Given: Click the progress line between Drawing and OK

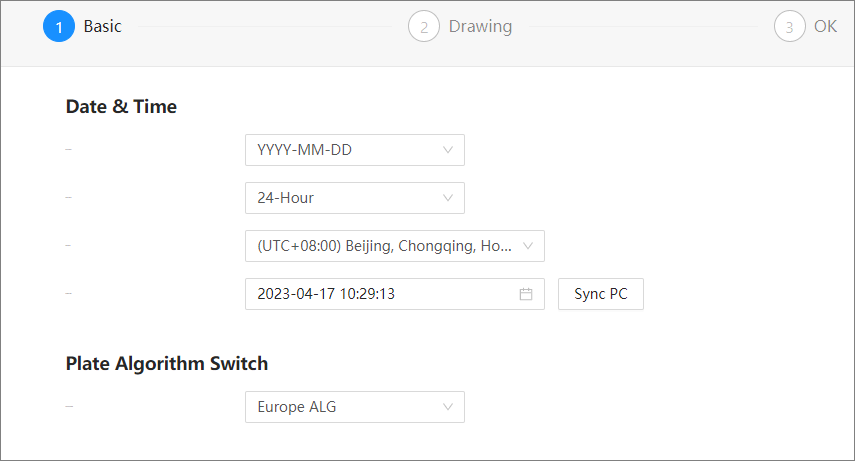Looking at the screenshot, I should coord(643,26).
